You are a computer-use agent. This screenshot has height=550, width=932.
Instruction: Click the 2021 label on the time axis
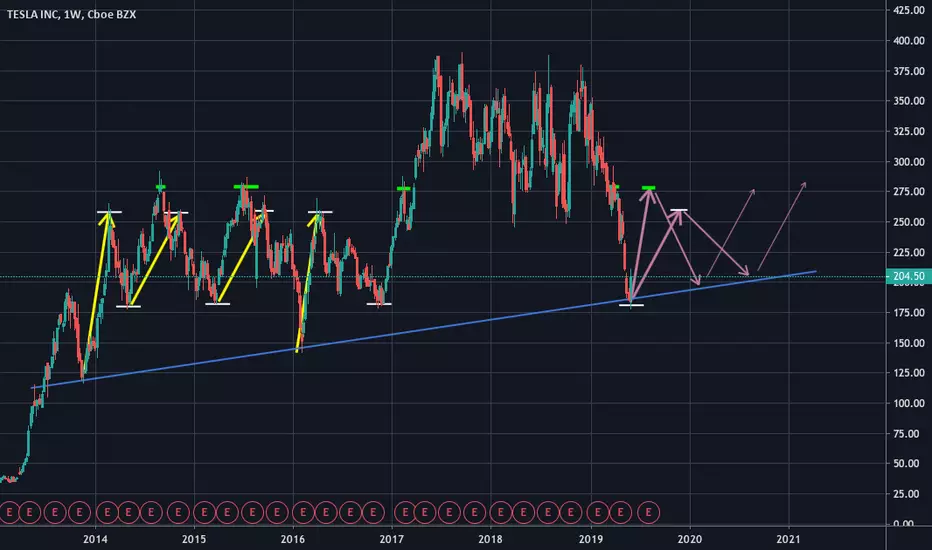[x=788, y=539]
